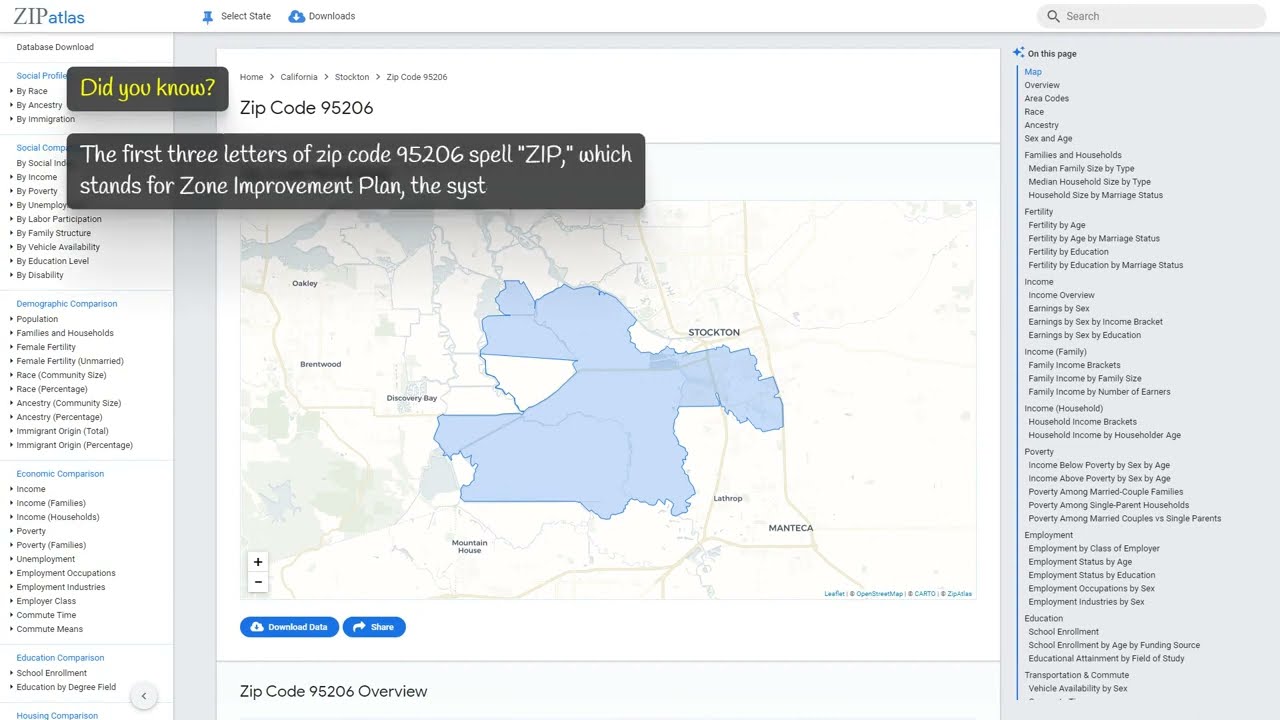This screenshot has height=720, width=1280.
Task: Click the OpenStreetMap attribution link
Action: tap(879, 594)
